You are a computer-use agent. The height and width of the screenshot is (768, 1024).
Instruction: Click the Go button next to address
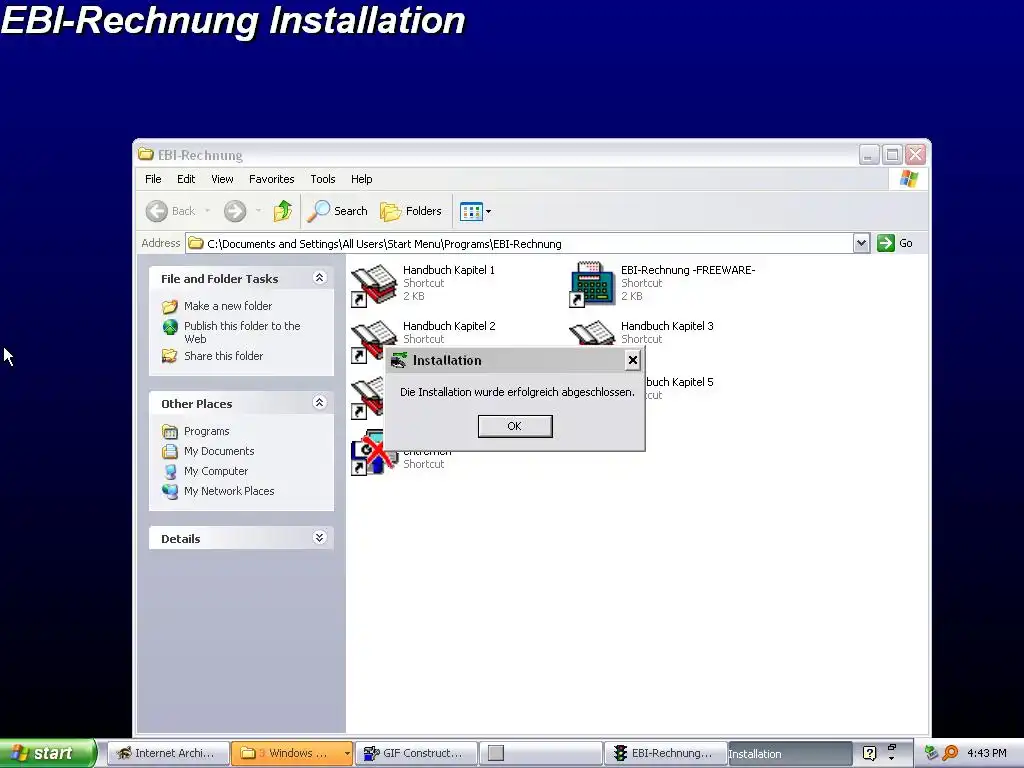coord(895,243)
